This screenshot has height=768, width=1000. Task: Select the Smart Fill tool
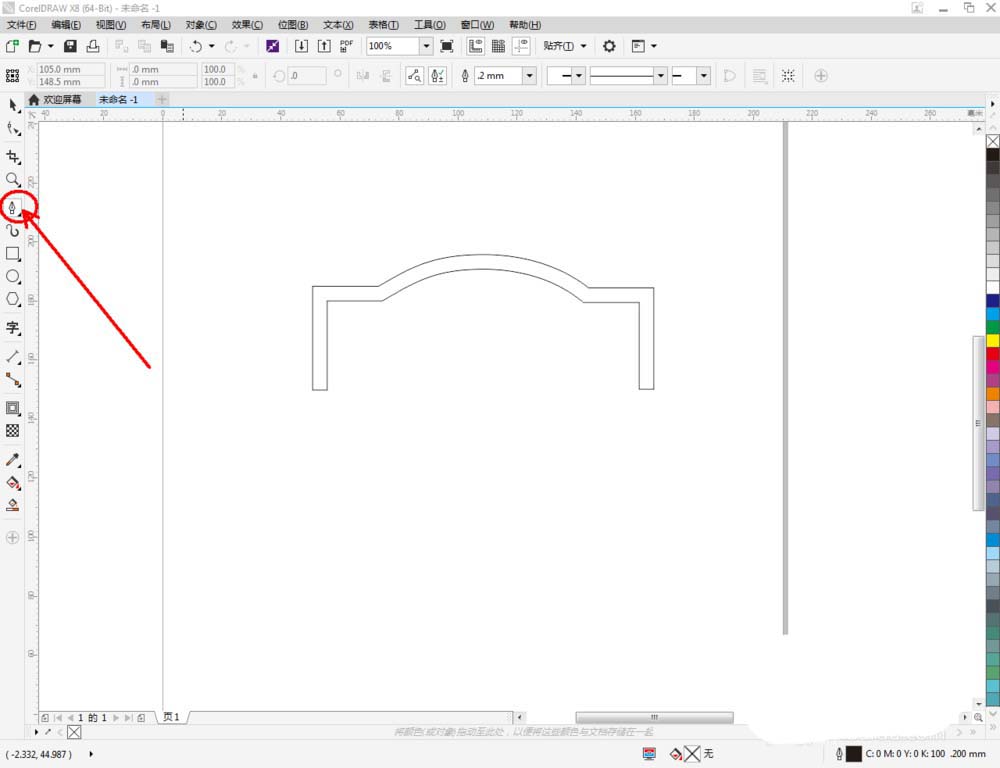13,505
